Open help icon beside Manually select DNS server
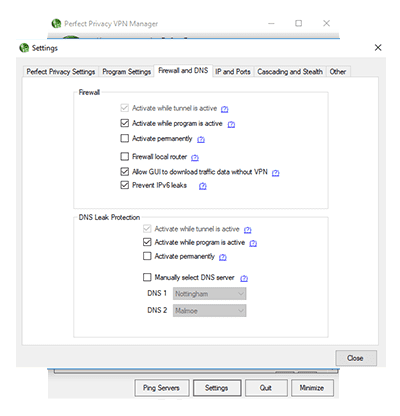The height and width of the screenshot is (416, 400). point(244,278)
